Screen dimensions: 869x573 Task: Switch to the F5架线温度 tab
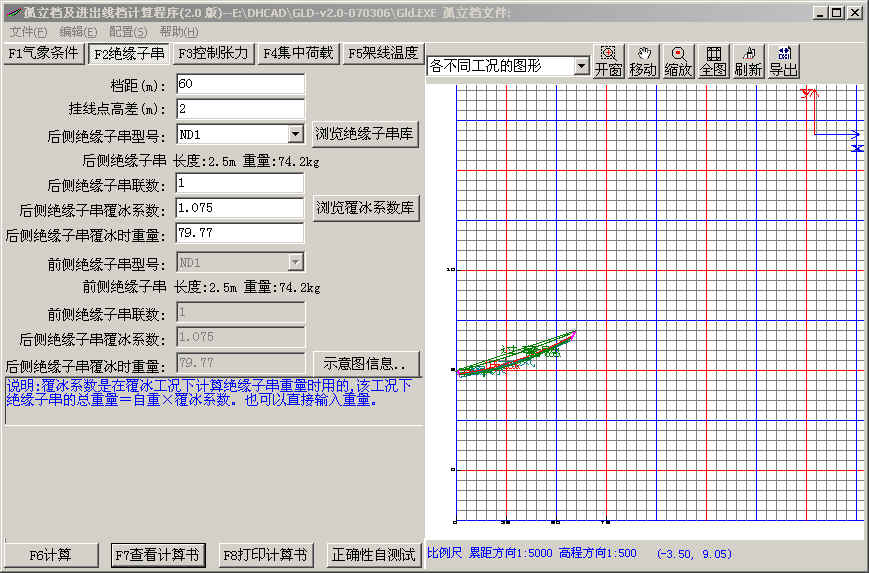[383, 54]
